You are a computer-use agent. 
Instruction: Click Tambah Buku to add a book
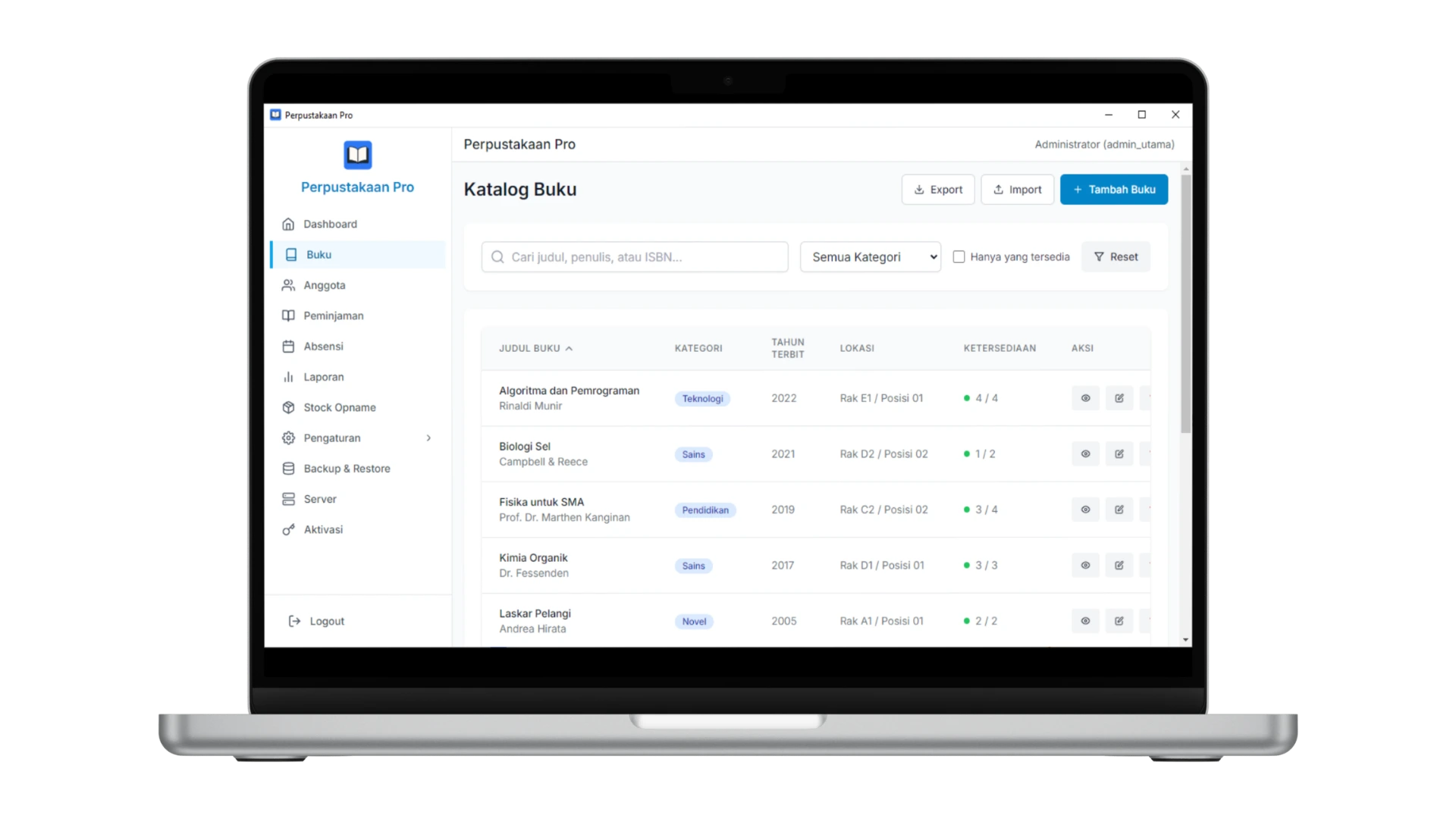point(1114,190)
